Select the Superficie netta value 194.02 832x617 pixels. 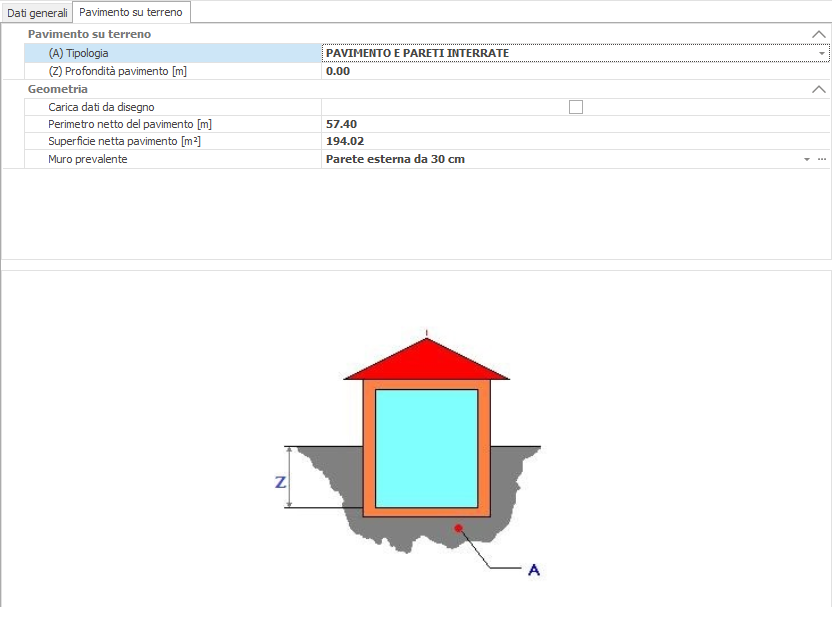coord(344,142)
